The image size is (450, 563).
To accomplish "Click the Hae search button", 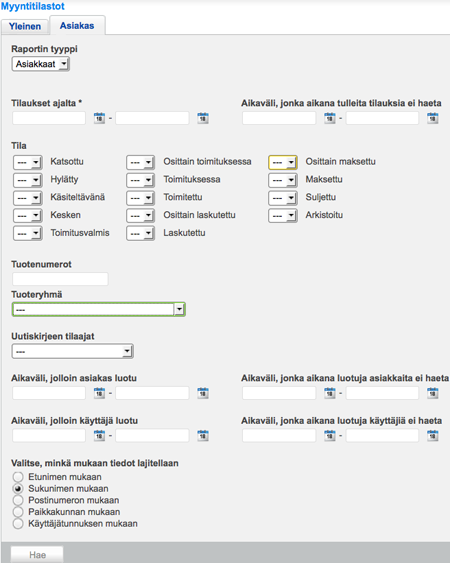I will pyautogui.click(x=37, y=555).
